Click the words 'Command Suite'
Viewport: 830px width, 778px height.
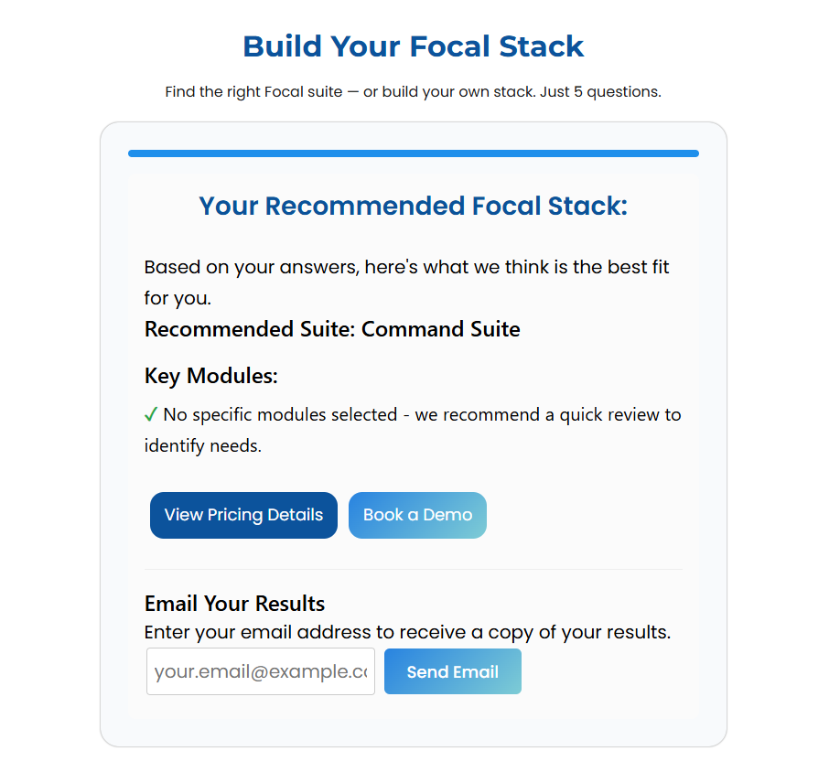point(441,330)
